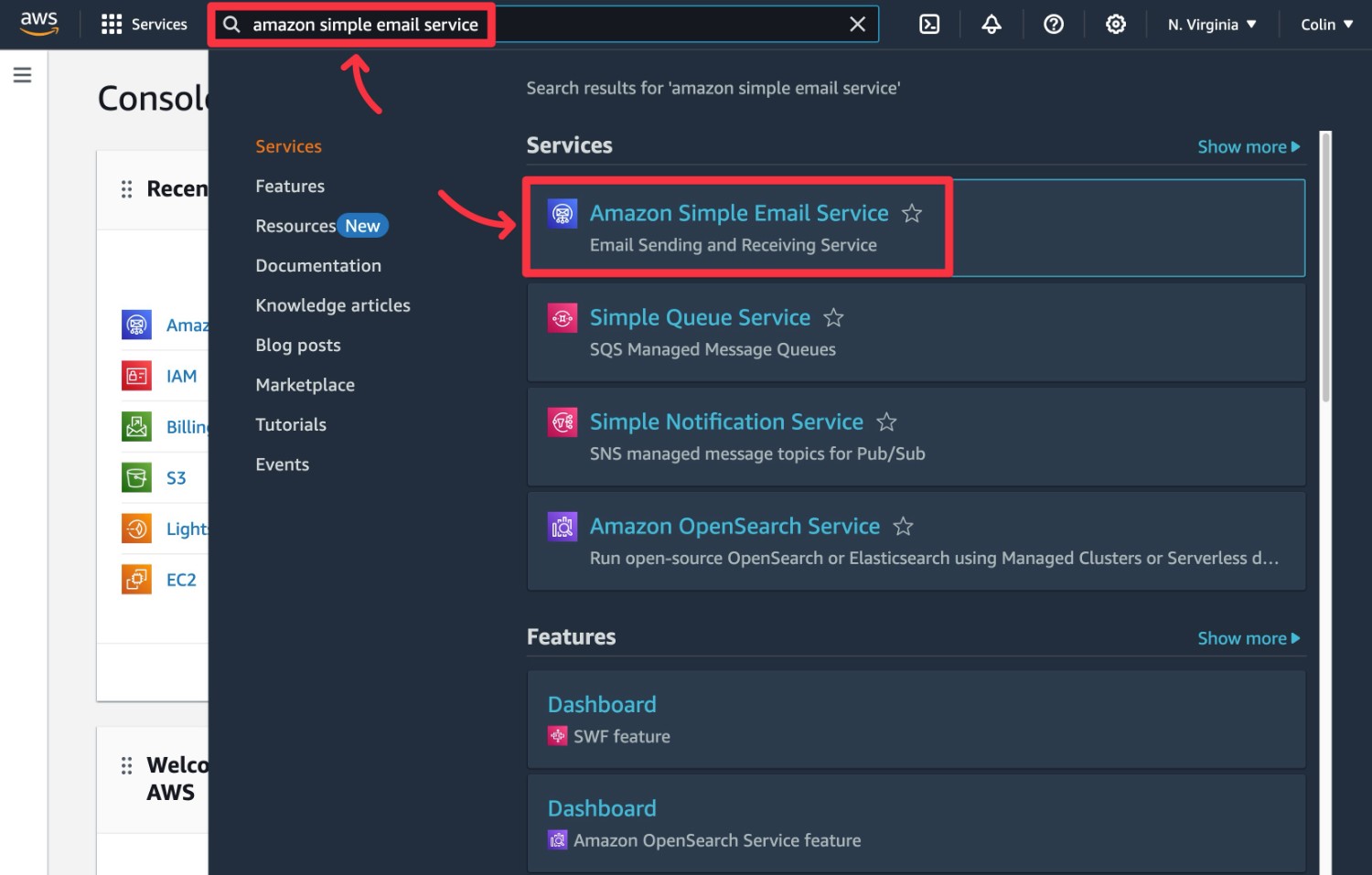Click the EC2 icon in recently visited
The image size is (1372, 875).
tap(136, 580)
